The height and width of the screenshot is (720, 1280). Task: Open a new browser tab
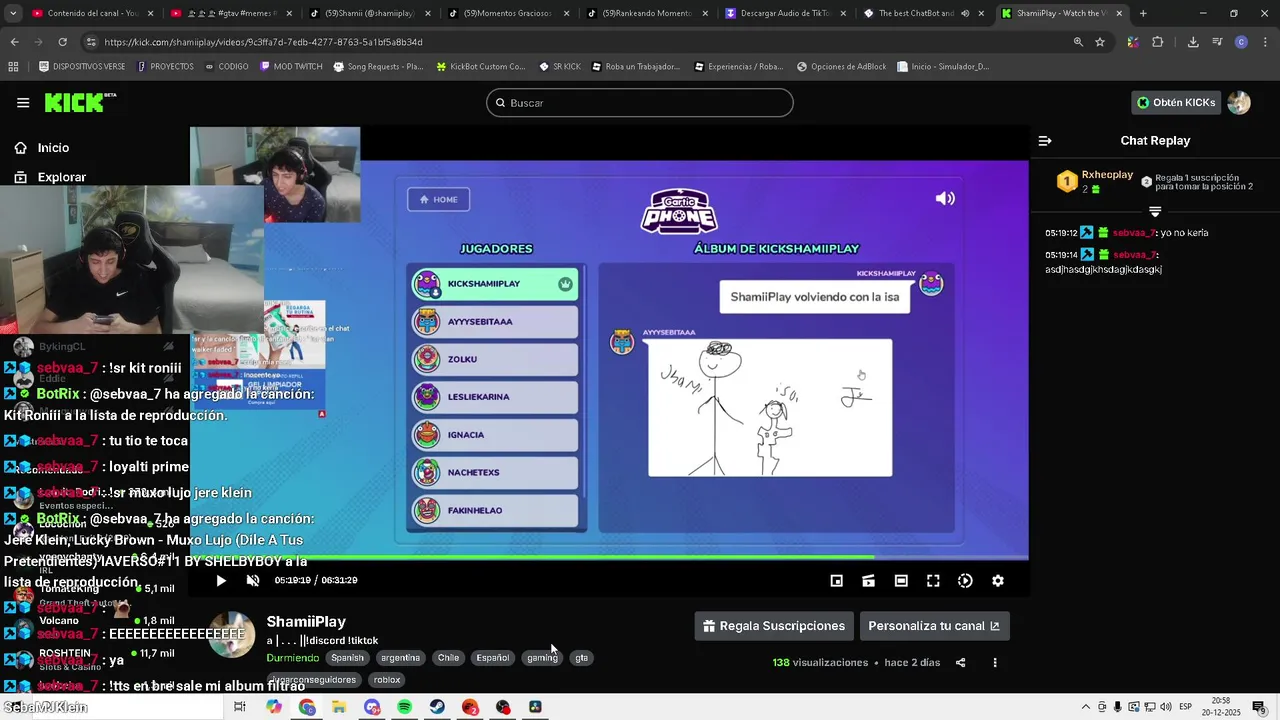1143,14
